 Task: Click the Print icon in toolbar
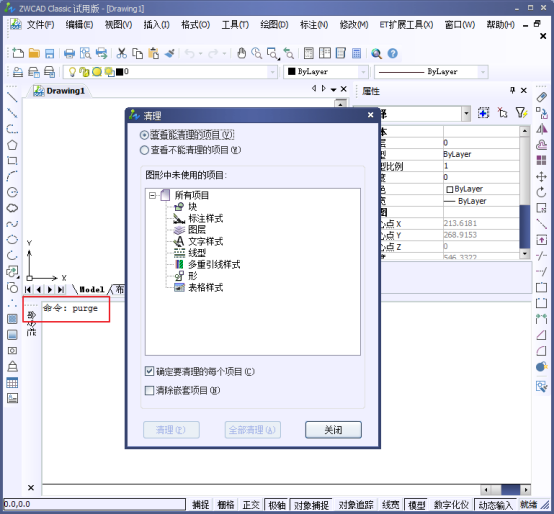click(69, 54)
